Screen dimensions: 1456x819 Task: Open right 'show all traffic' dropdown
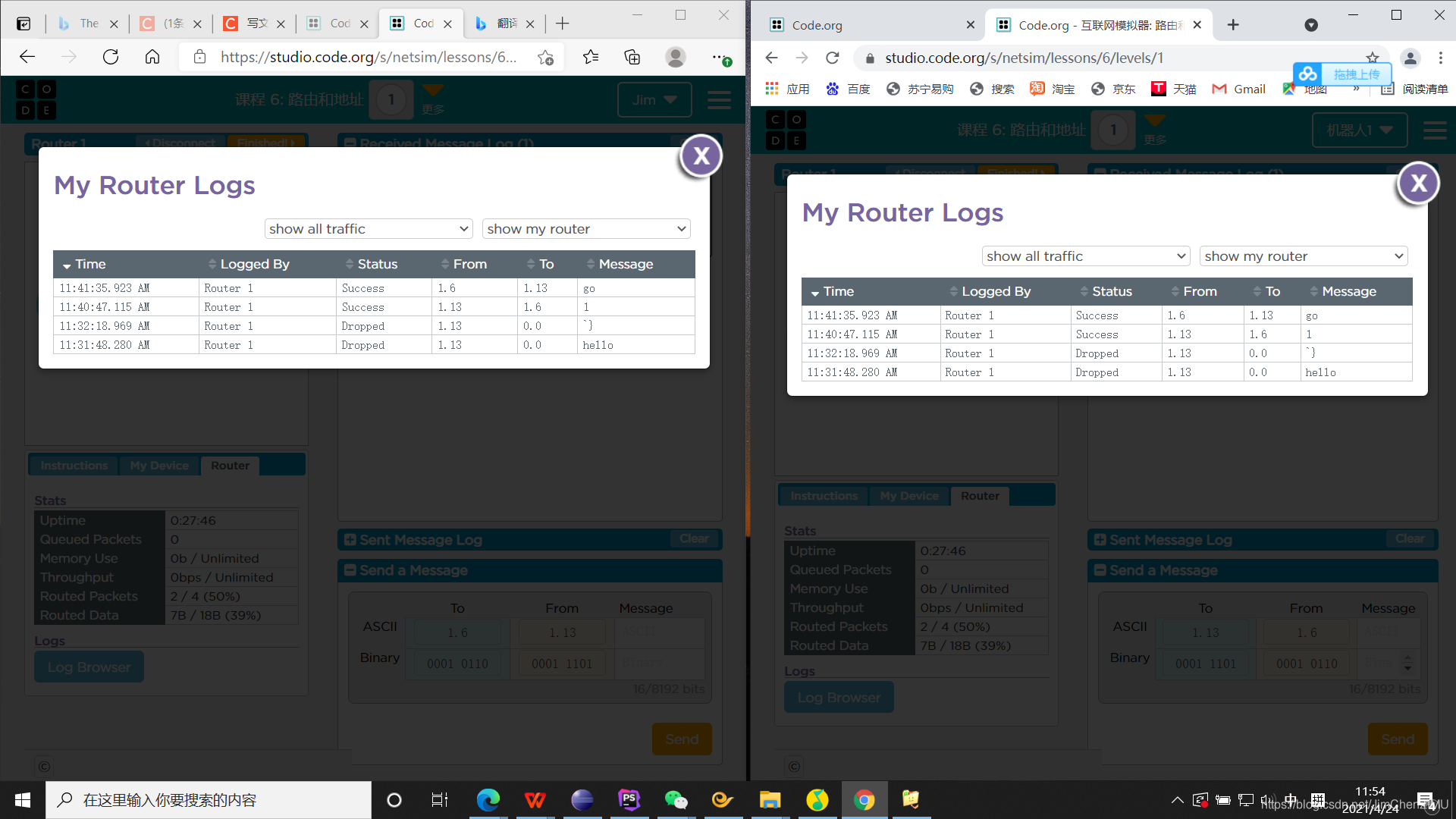(1086, 256)
